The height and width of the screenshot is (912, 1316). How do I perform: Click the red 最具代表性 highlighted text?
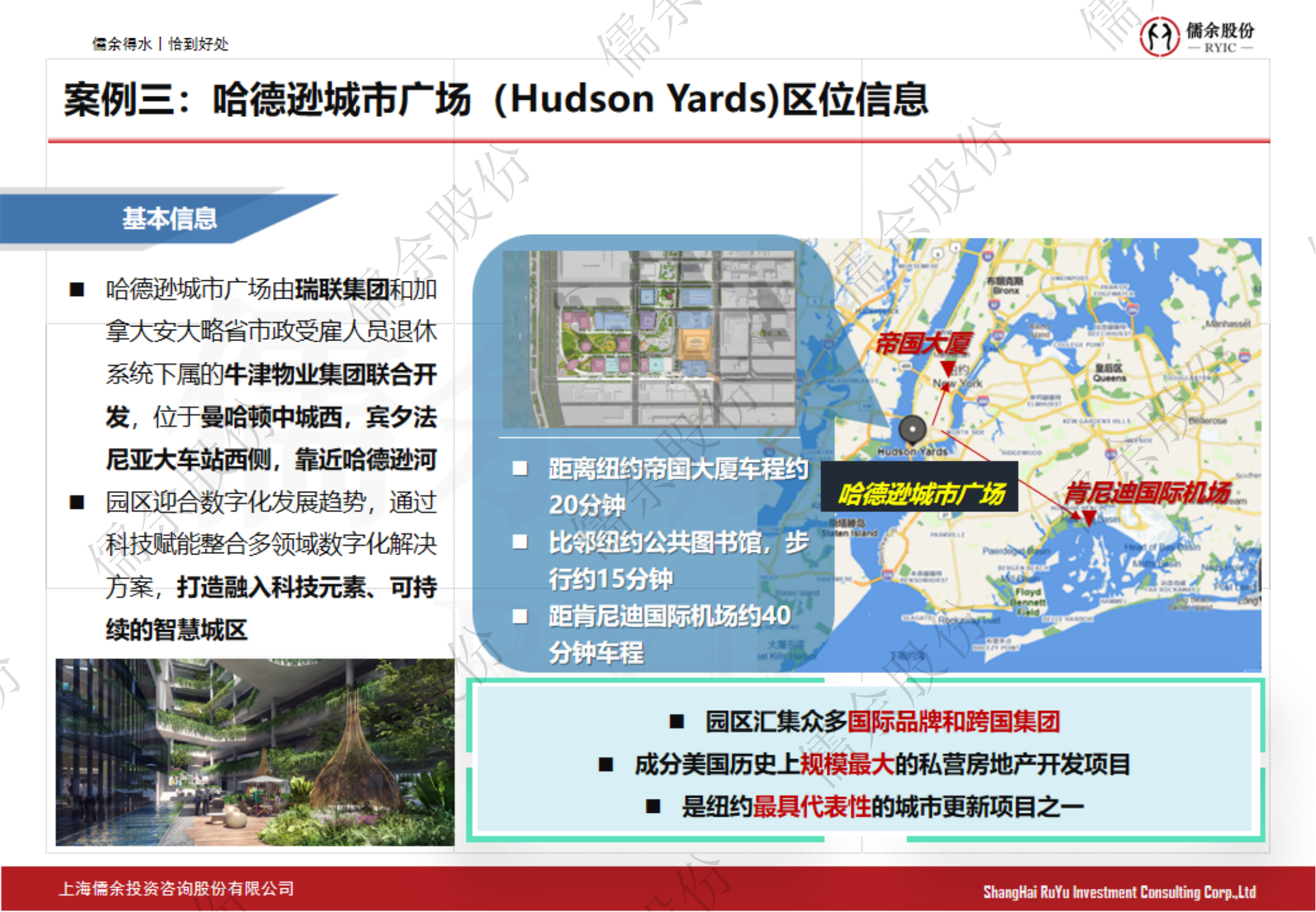click(811, 807)
